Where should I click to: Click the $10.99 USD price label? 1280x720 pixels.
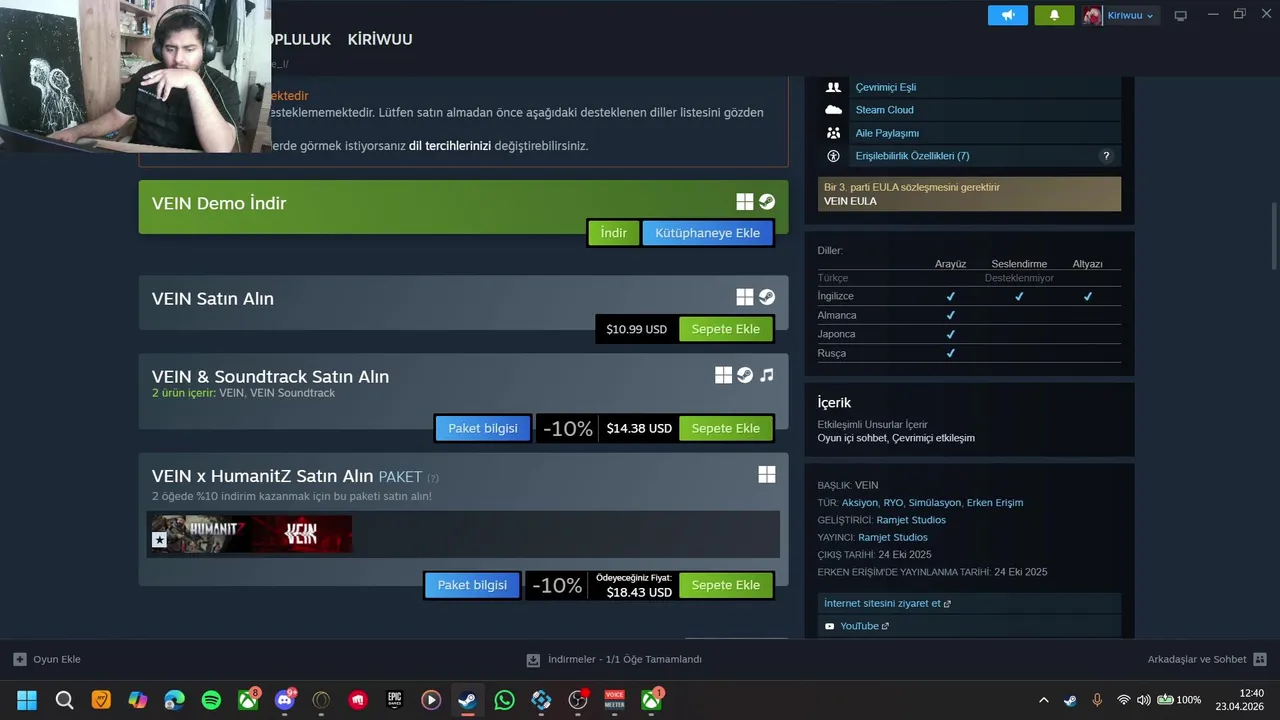pyautogui.click(x=636, y=329)
